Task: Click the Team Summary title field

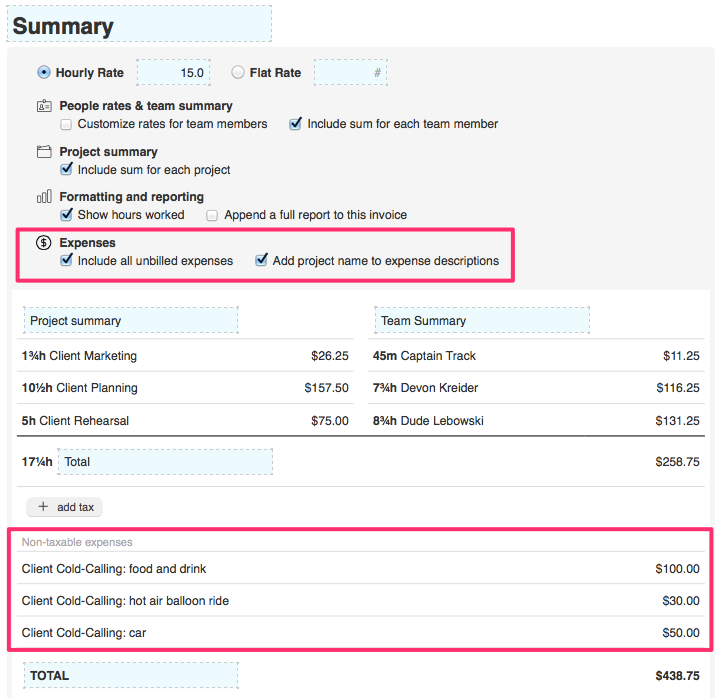Action: (481, 321)
